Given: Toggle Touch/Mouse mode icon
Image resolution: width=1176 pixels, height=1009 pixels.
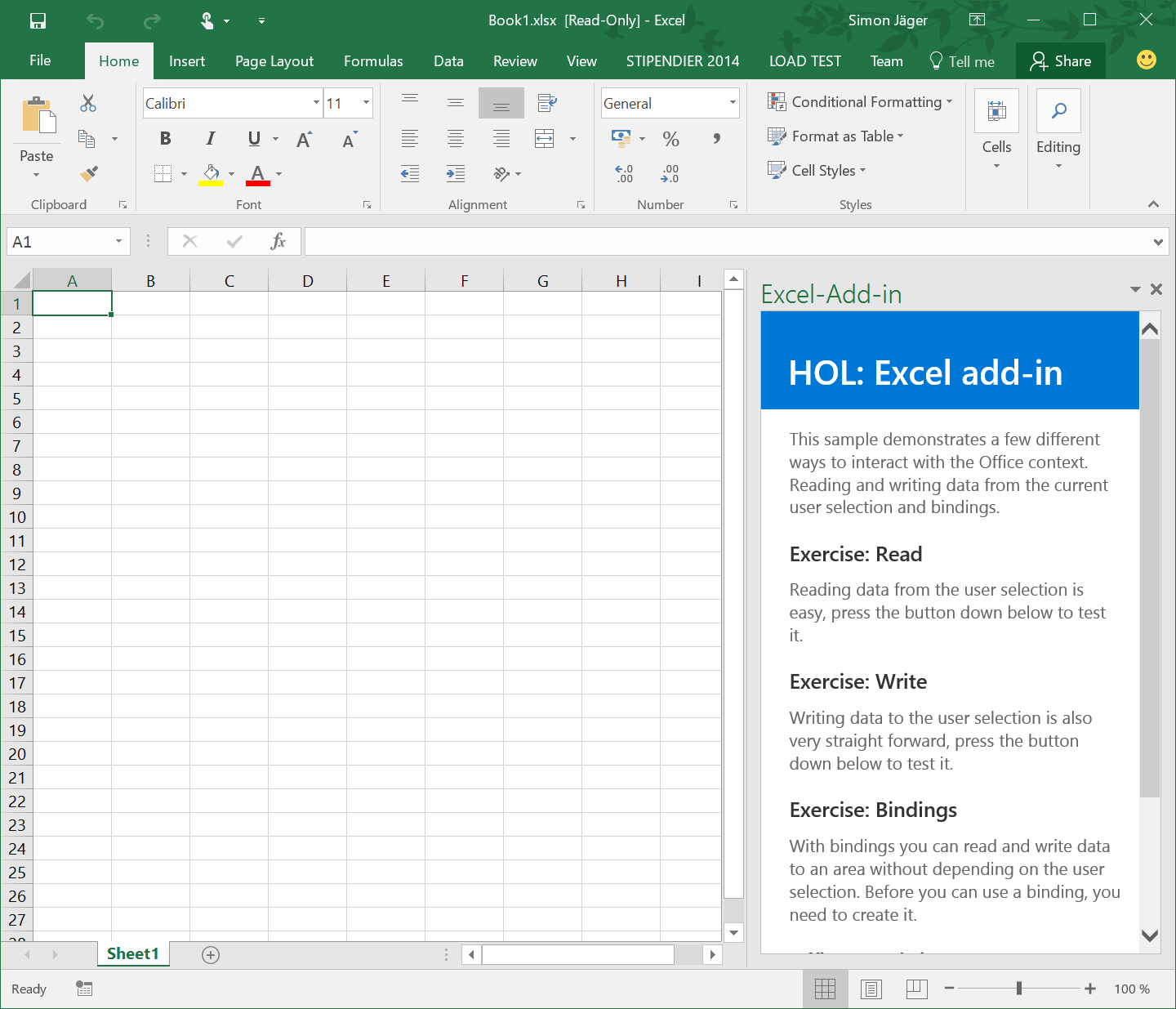Looking at the screenshot, I should (x=207, y=20).
